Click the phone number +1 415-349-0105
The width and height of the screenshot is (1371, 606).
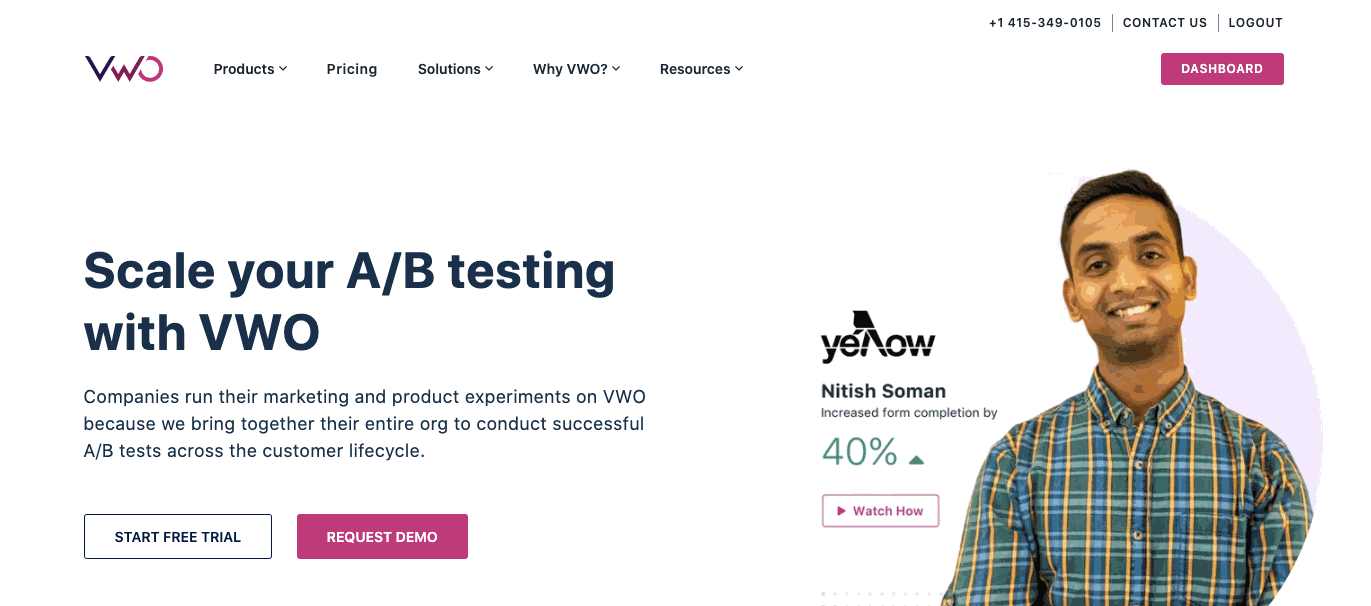[1045, 23]
